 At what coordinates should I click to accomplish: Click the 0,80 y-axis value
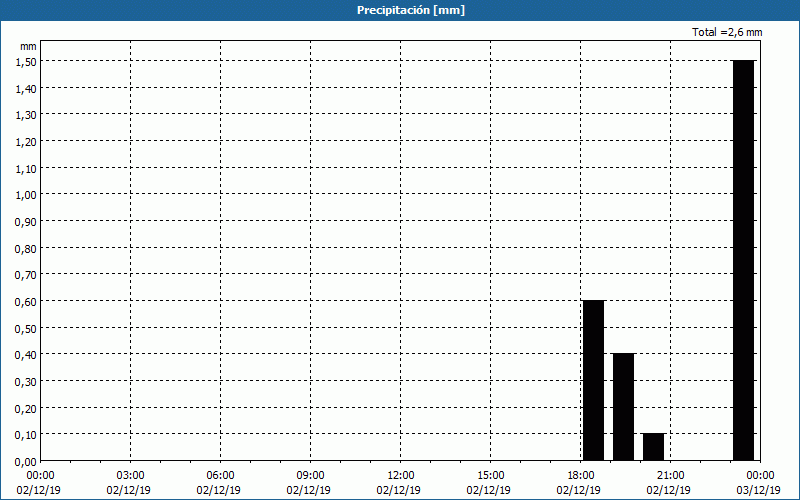coord(26,248)
